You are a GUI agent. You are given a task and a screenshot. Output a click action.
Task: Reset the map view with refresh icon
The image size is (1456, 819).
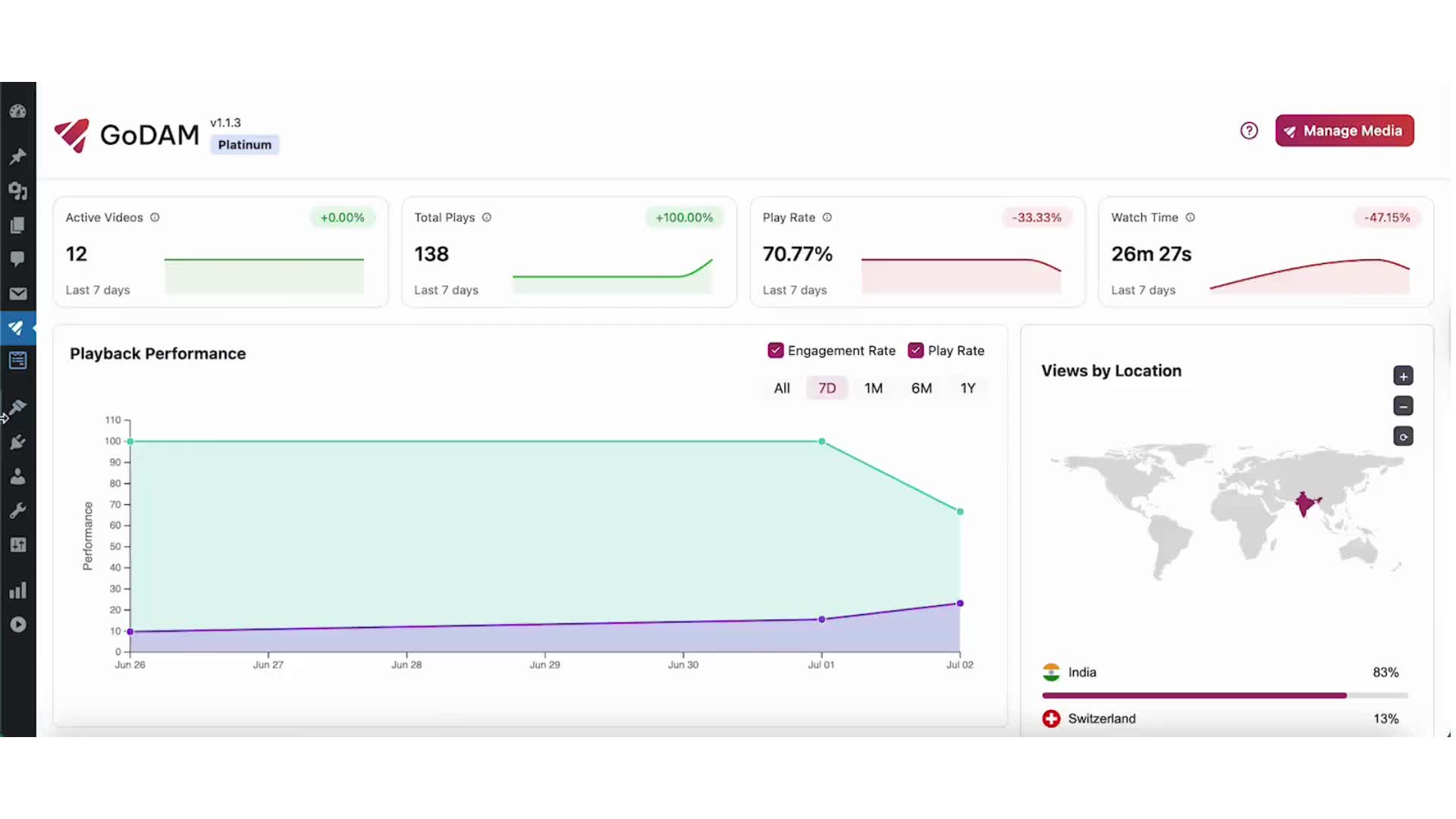[x=1402, y=437]
